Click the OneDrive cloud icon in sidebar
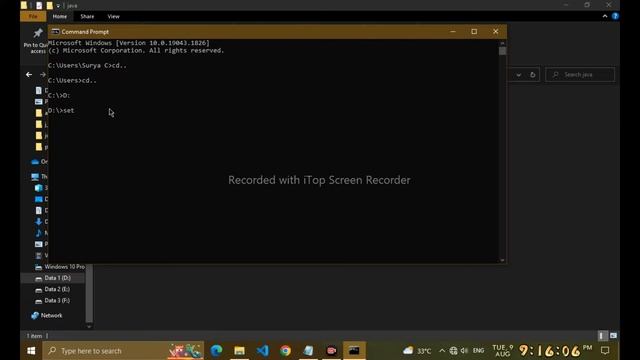 click(x=35, y=162)
